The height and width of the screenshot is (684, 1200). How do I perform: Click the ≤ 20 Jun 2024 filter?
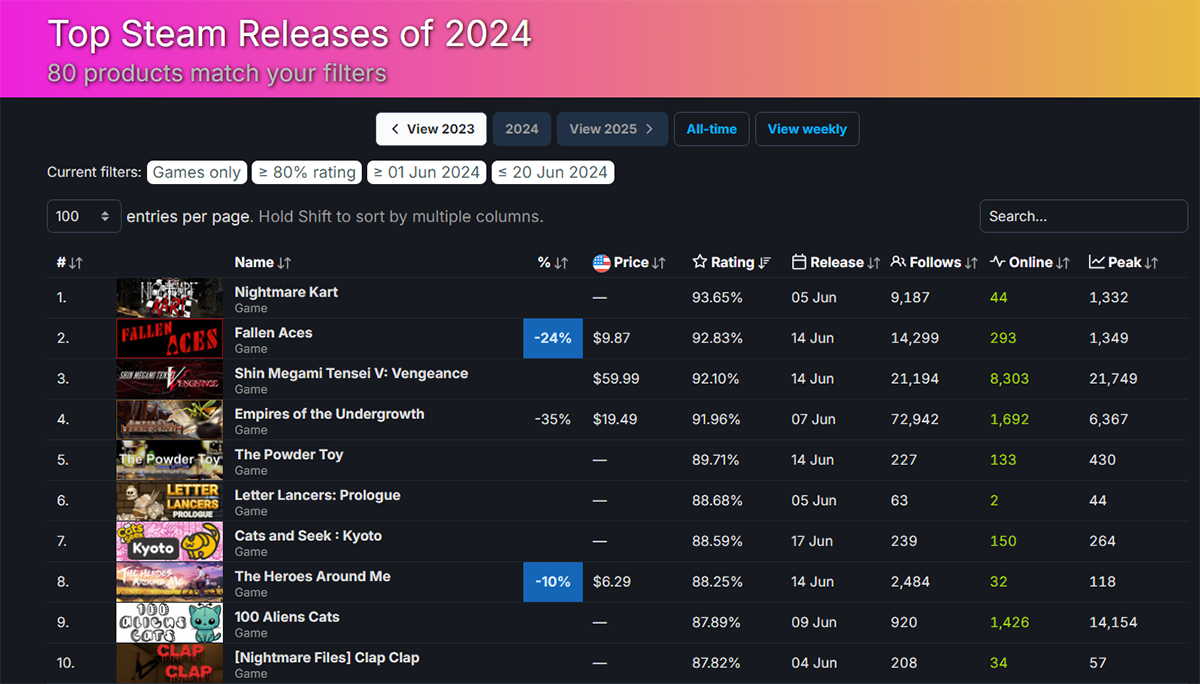[x=552, y=172]
